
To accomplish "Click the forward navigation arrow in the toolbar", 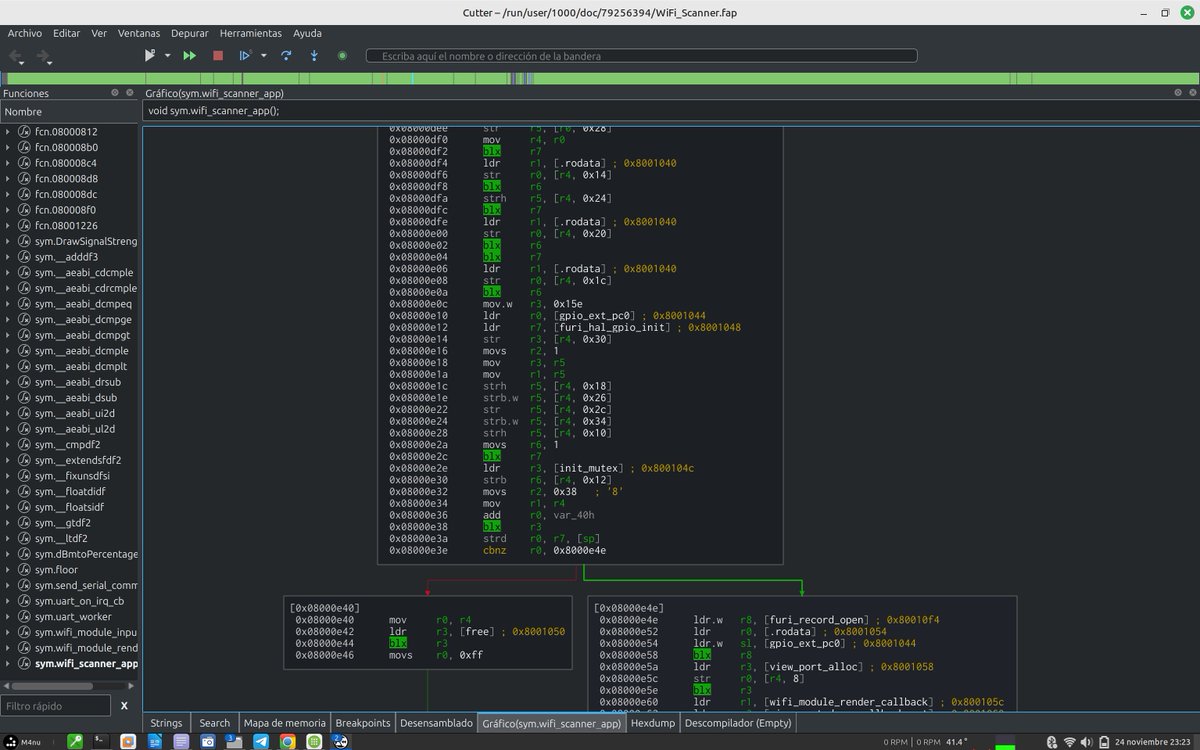I will tap(44, 56).
